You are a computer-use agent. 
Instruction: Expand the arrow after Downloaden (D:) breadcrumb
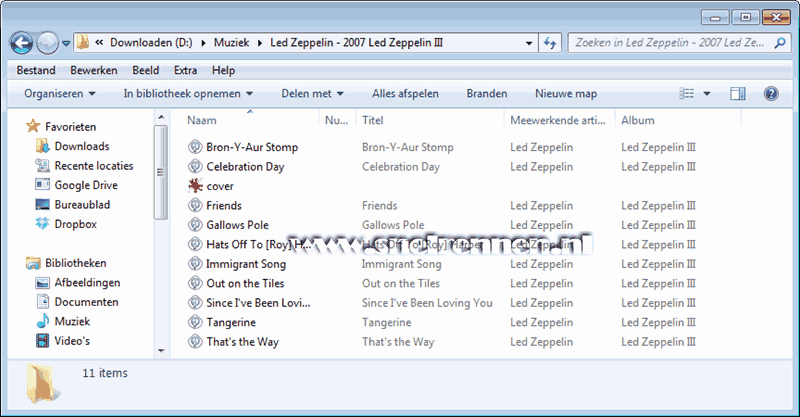(x=203, y=43)
